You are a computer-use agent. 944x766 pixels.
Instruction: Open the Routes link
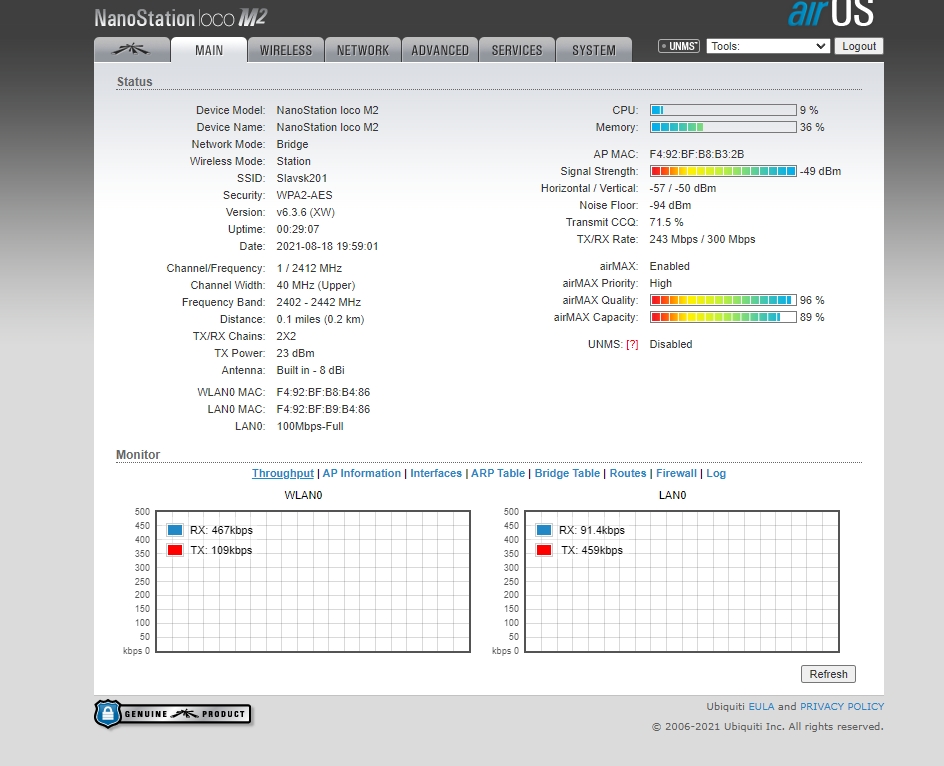pyautogui.click(x=628, y=473)
